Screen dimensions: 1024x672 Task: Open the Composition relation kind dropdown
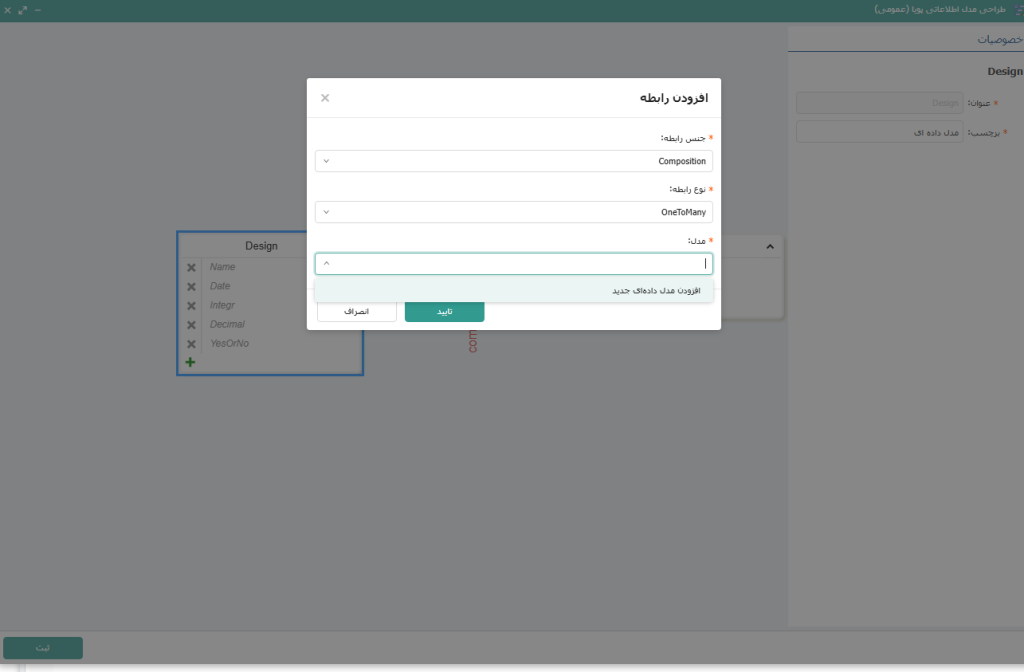point(513,161)
